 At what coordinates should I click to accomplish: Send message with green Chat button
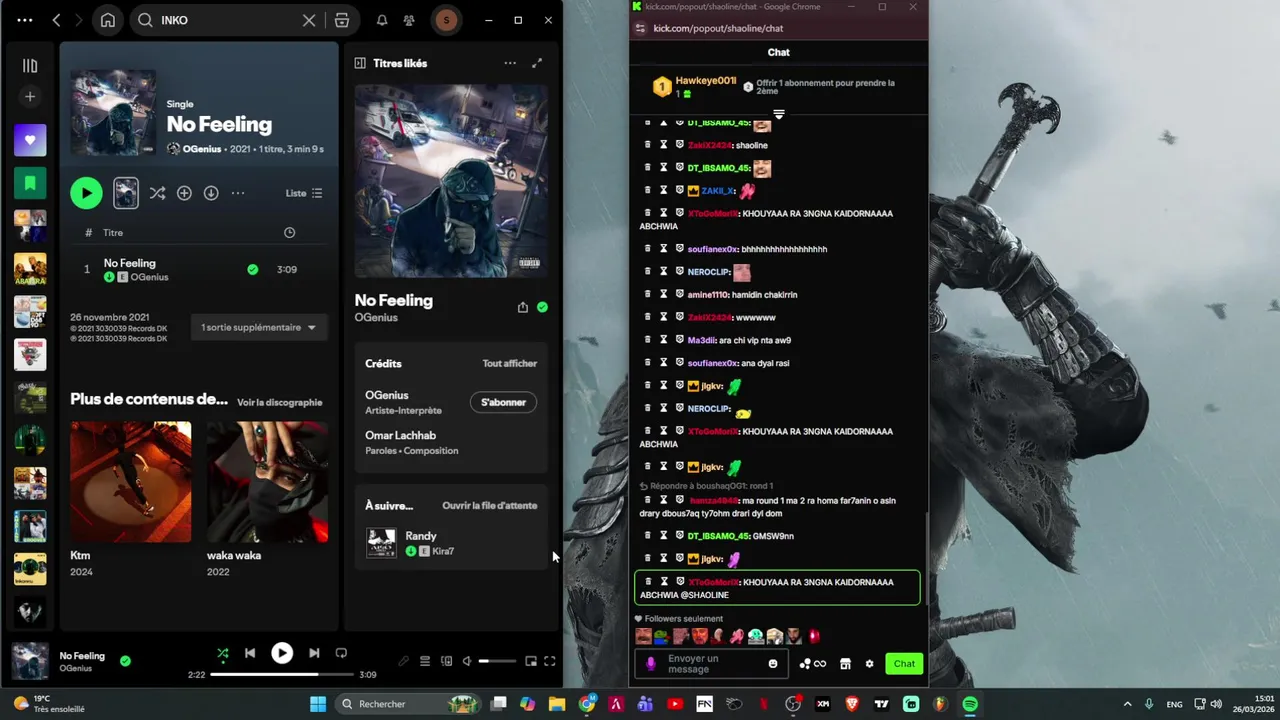pyautogui.click(x=904, y=664)
